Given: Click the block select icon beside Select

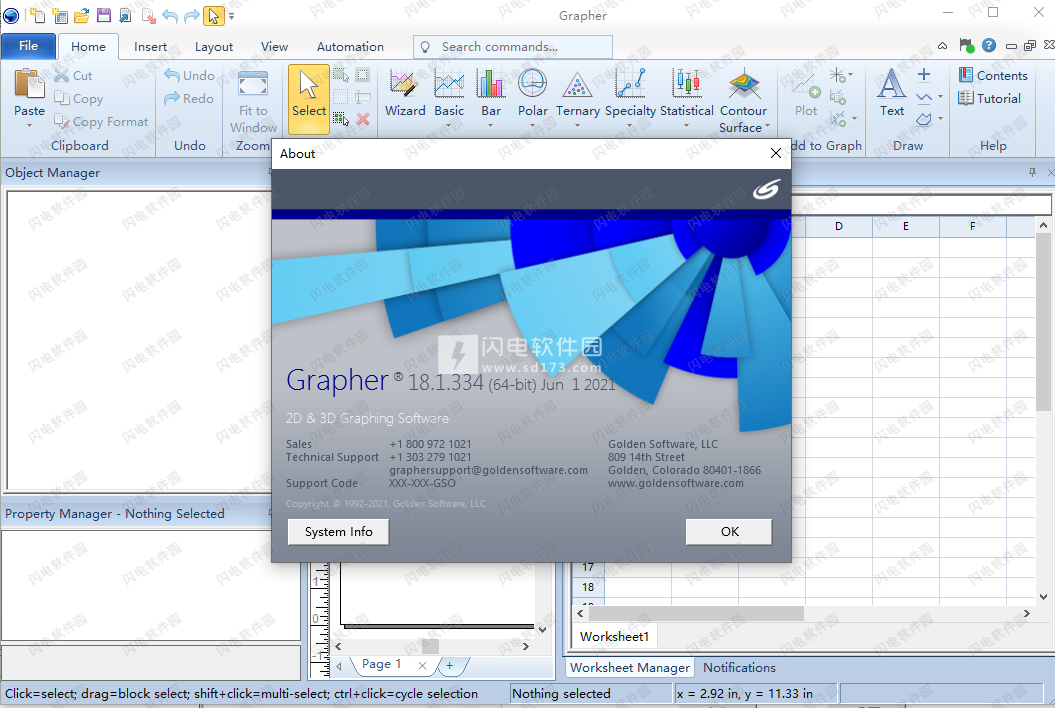Looking at the screenshot, I should (340, 75).
